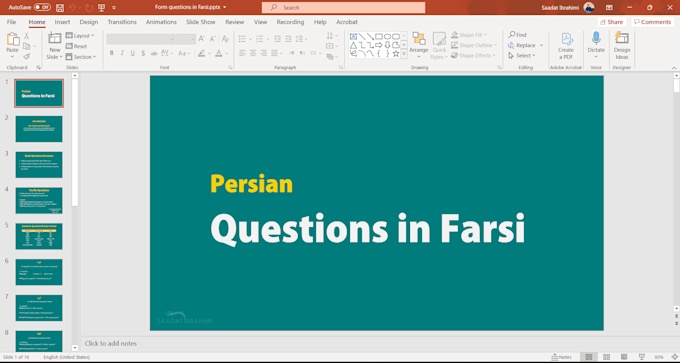680x363 pixels.
Task: Toggle Italic formatting
Action: [122, 53]
